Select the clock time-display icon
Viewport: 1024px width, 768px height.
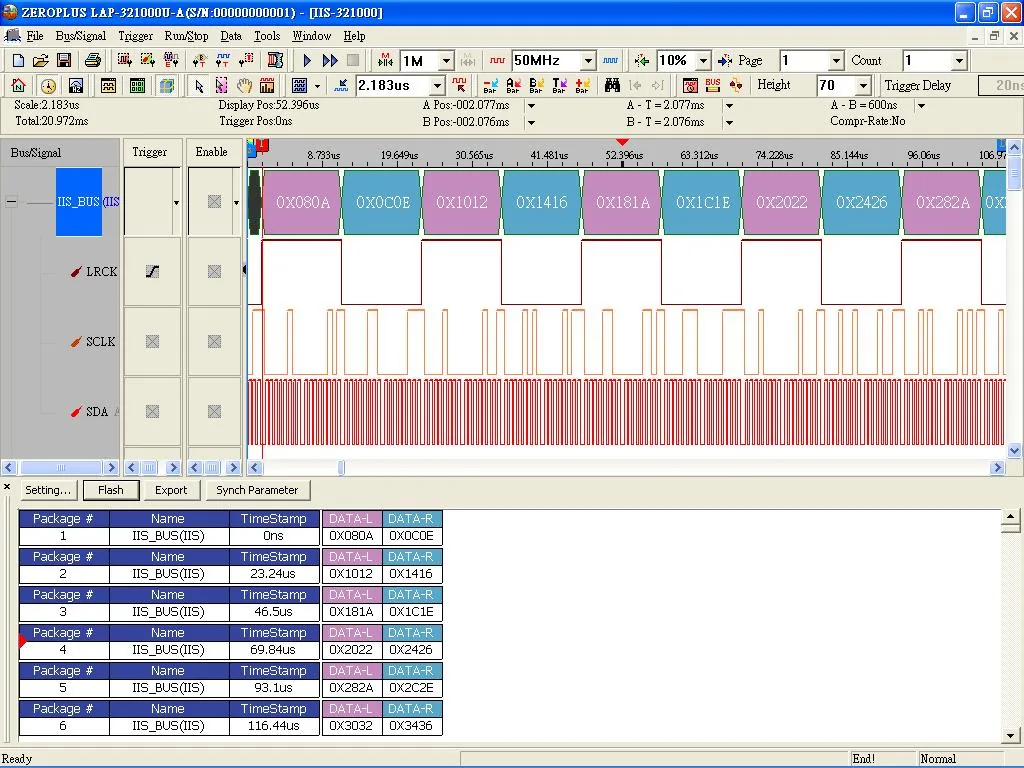(x=48, y=86)
